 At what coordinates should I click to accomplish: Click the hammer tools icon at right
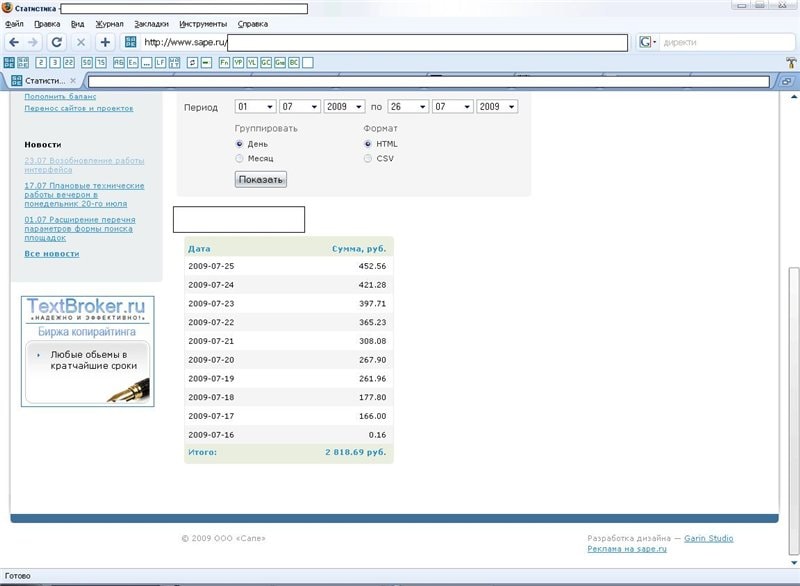[791, 62]
